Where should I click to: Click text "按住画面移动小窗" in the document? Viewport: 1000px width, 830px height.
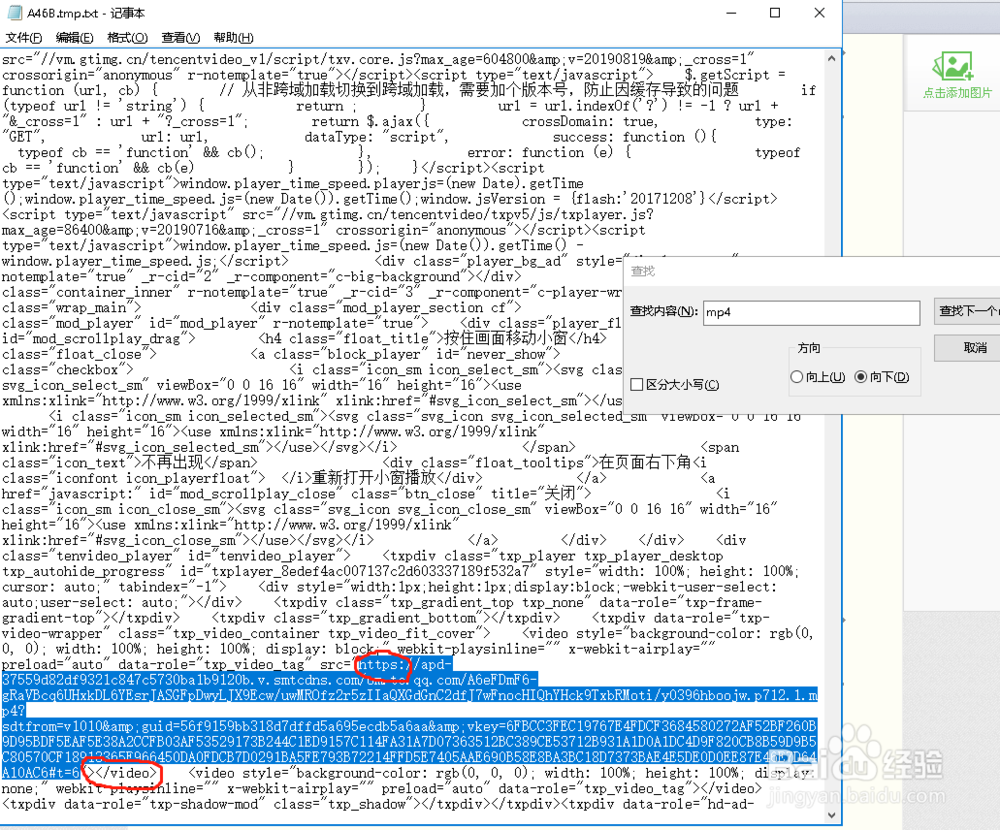click(x=506, y=338)
